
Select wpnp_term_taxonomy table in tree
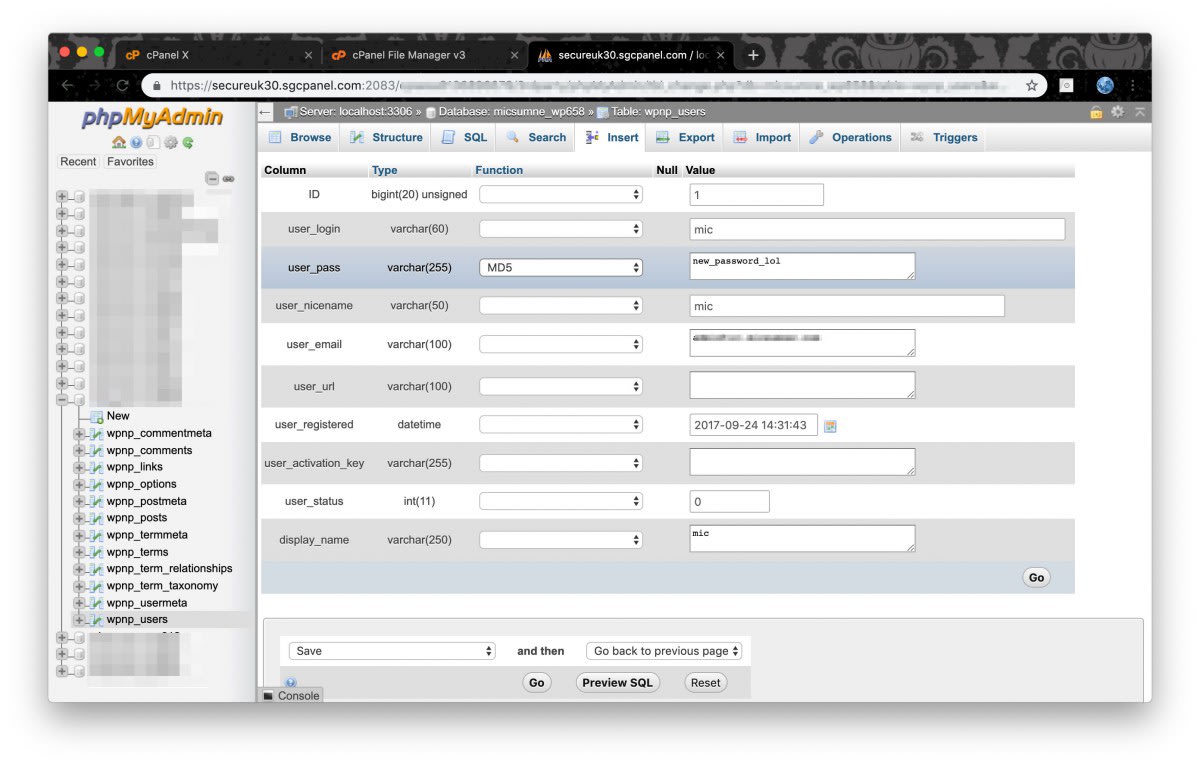pos(162,586)
